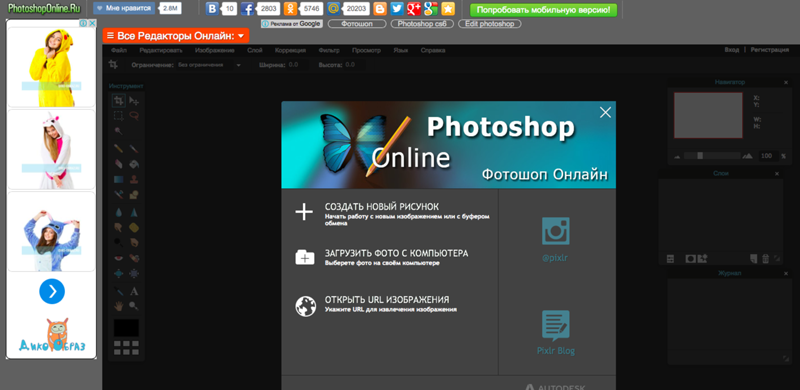Viewport: 800px width, 390px height.
Task: Select the Brush tool
Action: [x=134, y=149]
